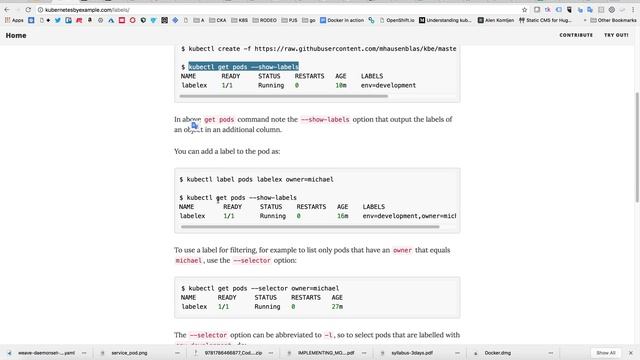Click the Google Translate extension icon

(590, 10)
